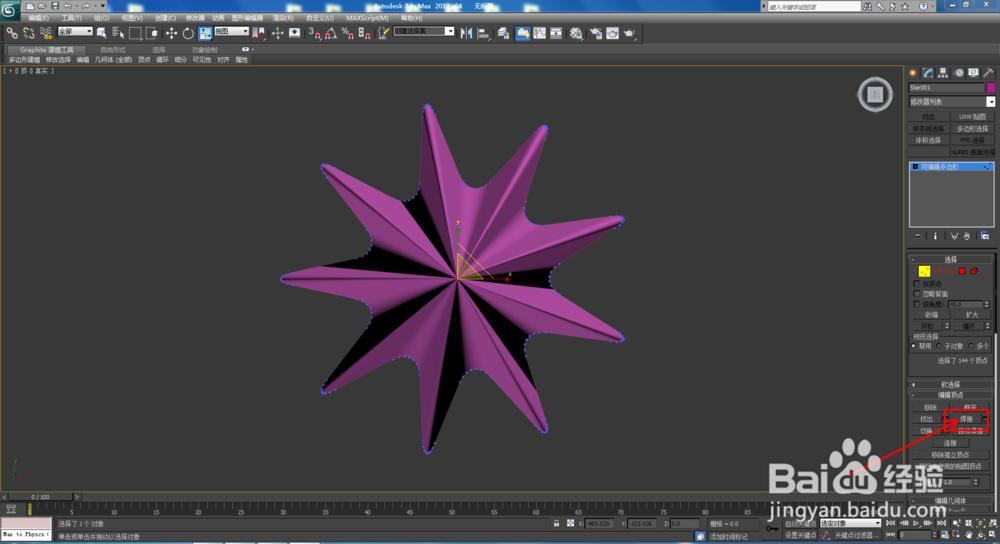The height and width of the screenshot is (544, 1000).
Task: Click the Star001 object name field
Action: tap(946, 87)
